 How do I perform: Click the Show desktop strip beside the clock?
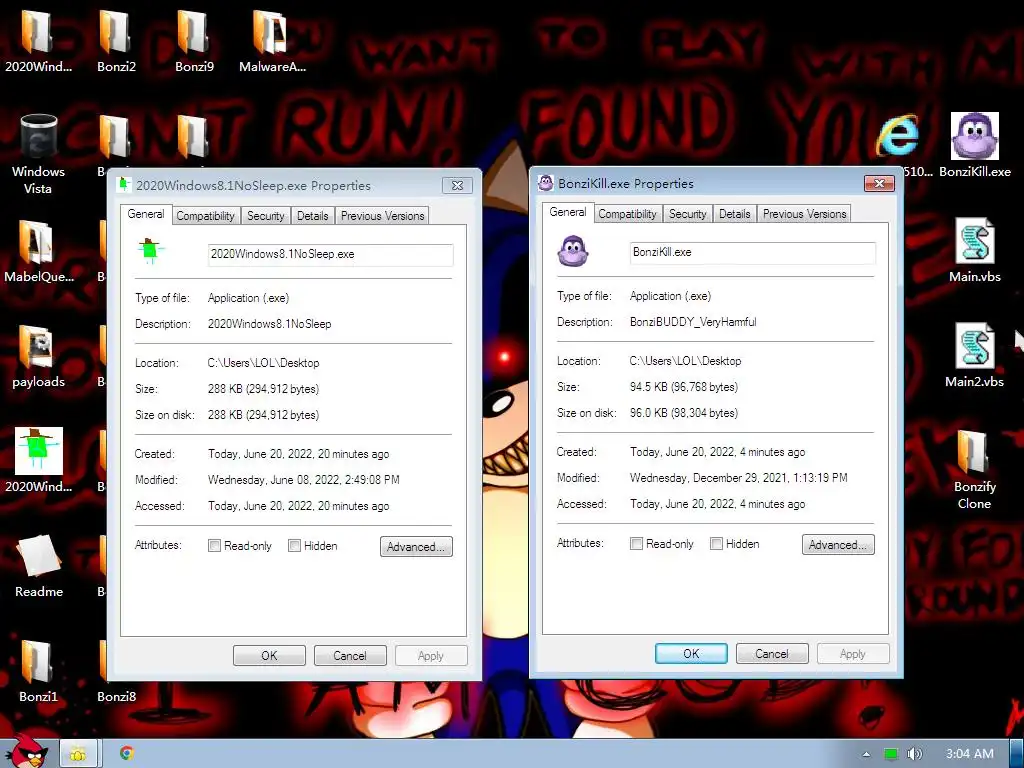point(1016,754)
